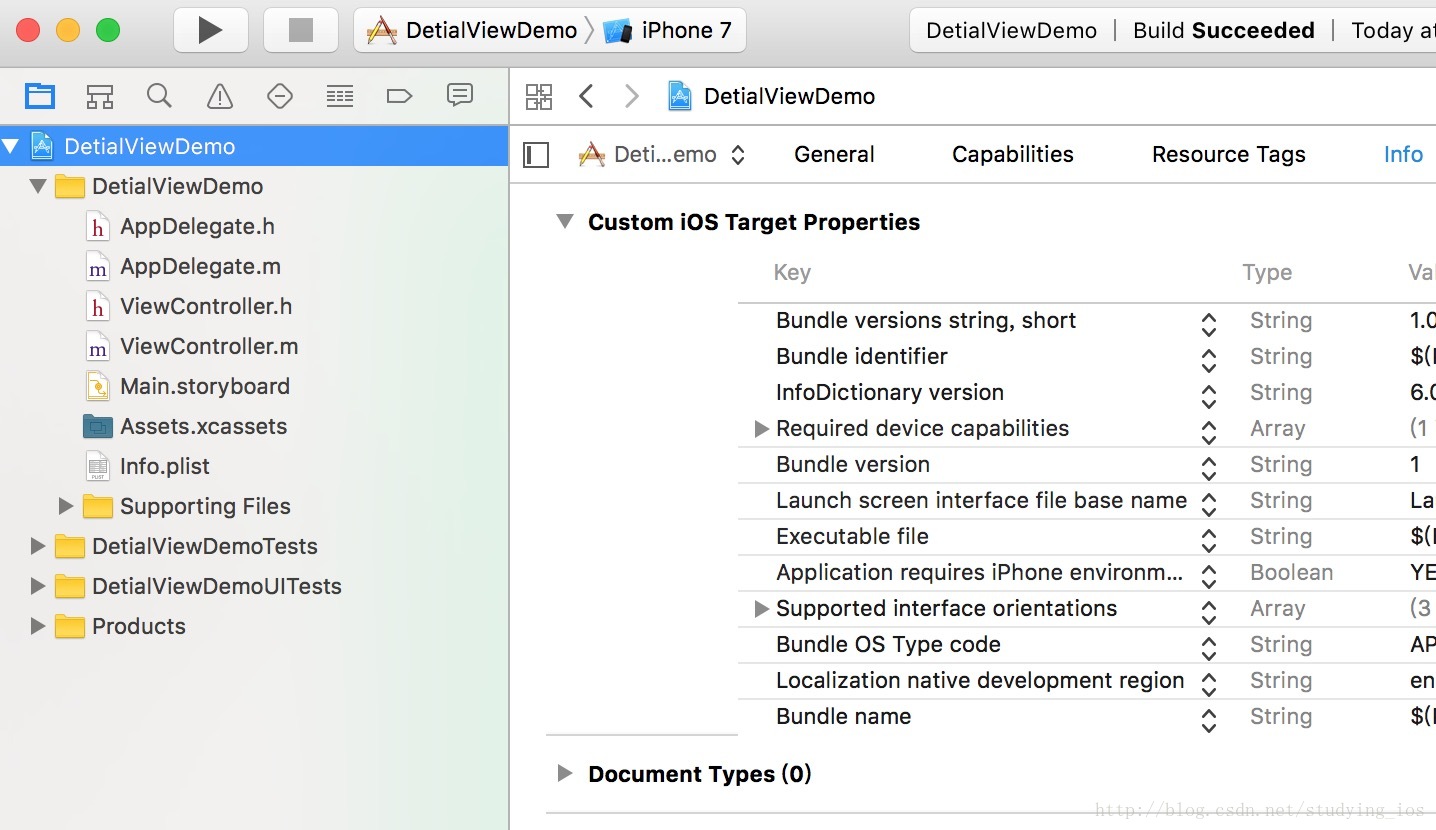Open the Symbol navigator
This screenshot has height=830, width=1436.
[99, 96]
